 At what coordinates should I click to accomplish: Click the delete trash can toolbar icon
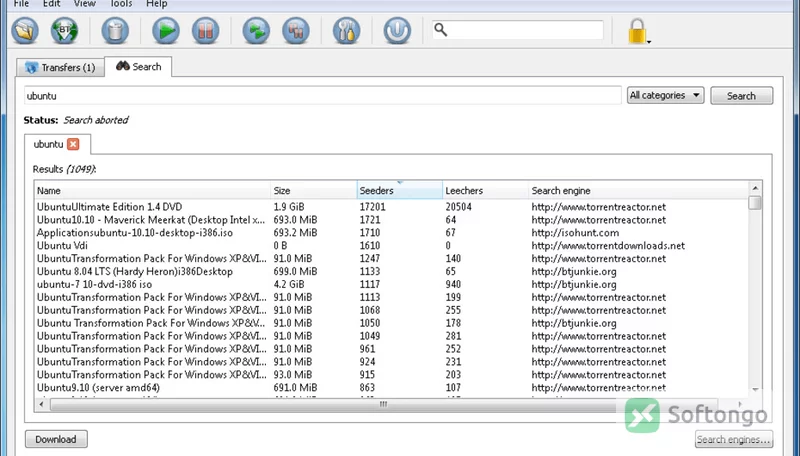[x=115, y=31]
